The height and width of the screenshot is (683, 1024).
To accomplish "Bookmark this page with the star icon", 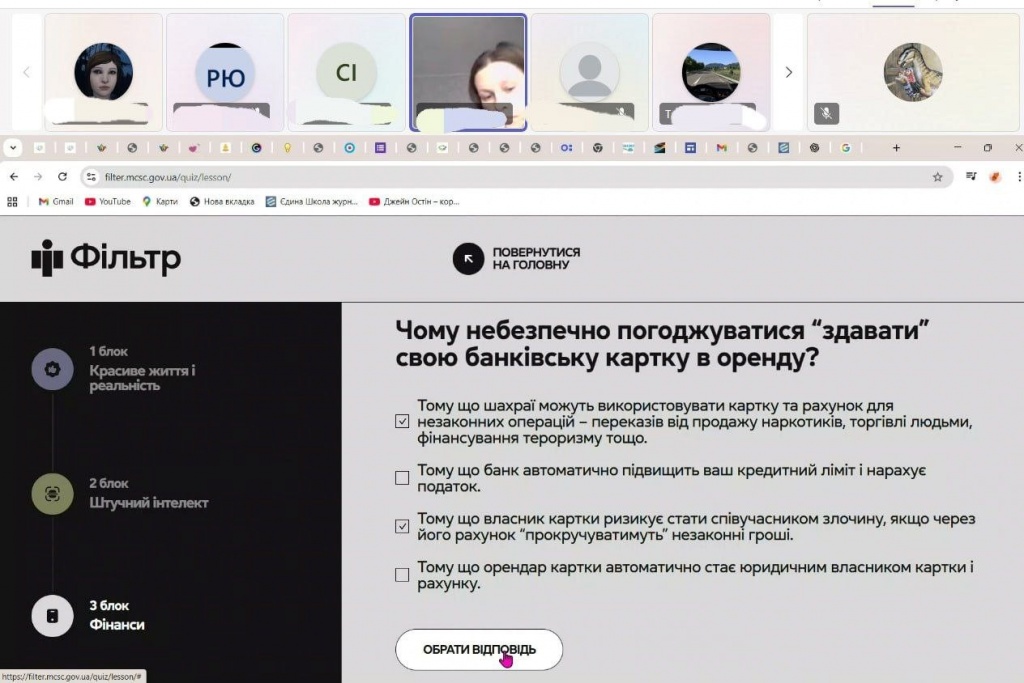I will [937, 177].
